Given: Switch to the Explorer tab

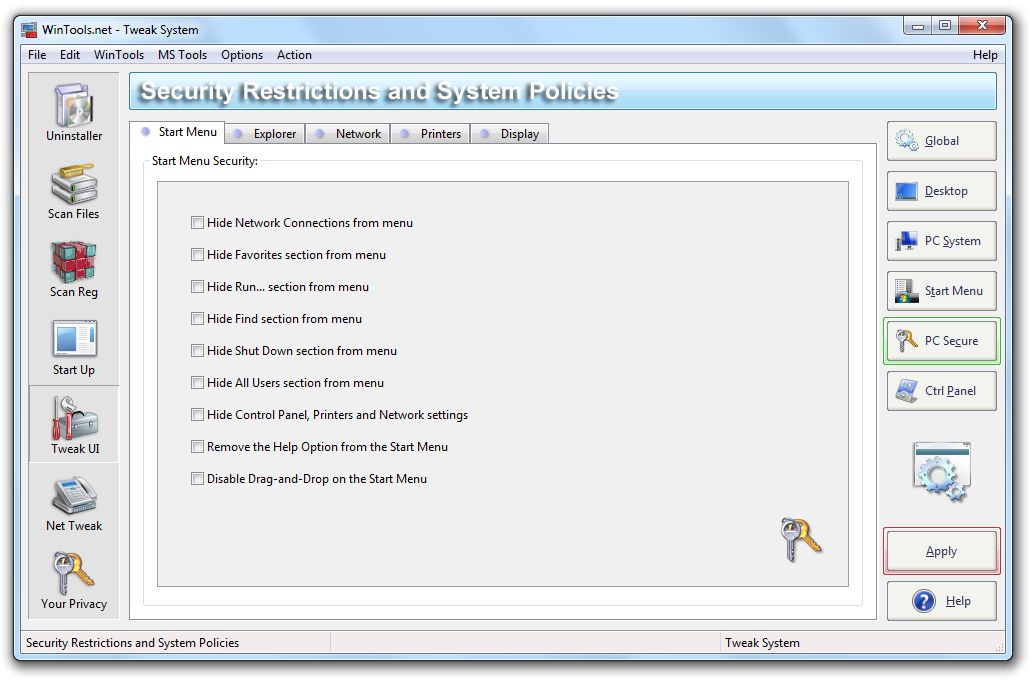Looking at the screenshot, I should [x=265, y=134].
